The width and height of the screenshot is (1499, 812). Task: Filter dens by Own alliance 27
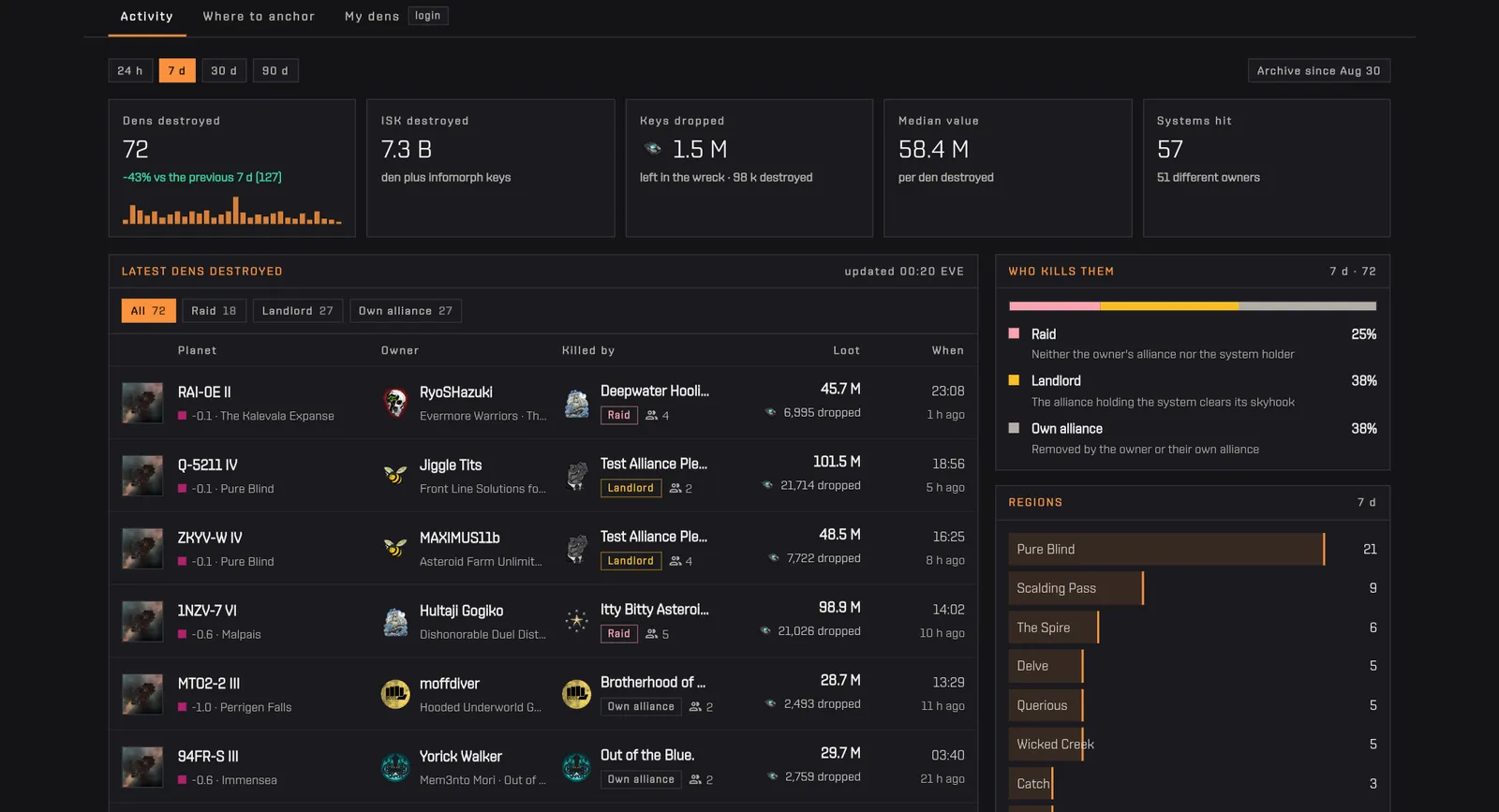coord(406,311)
